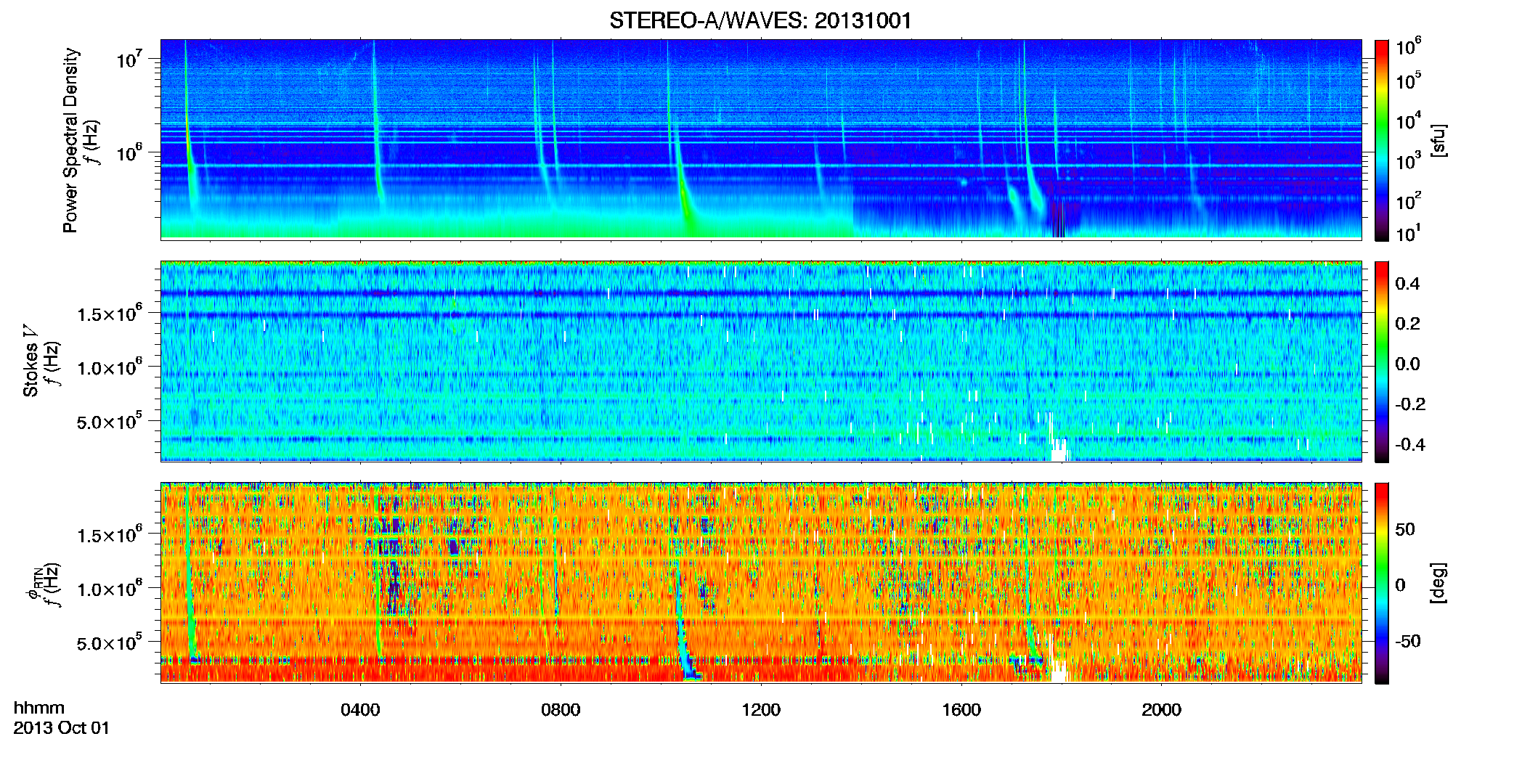The height and width of the screenshot is (784, 1522).
Task: Select the "1200" time tick label
Action: pos(761,710)
